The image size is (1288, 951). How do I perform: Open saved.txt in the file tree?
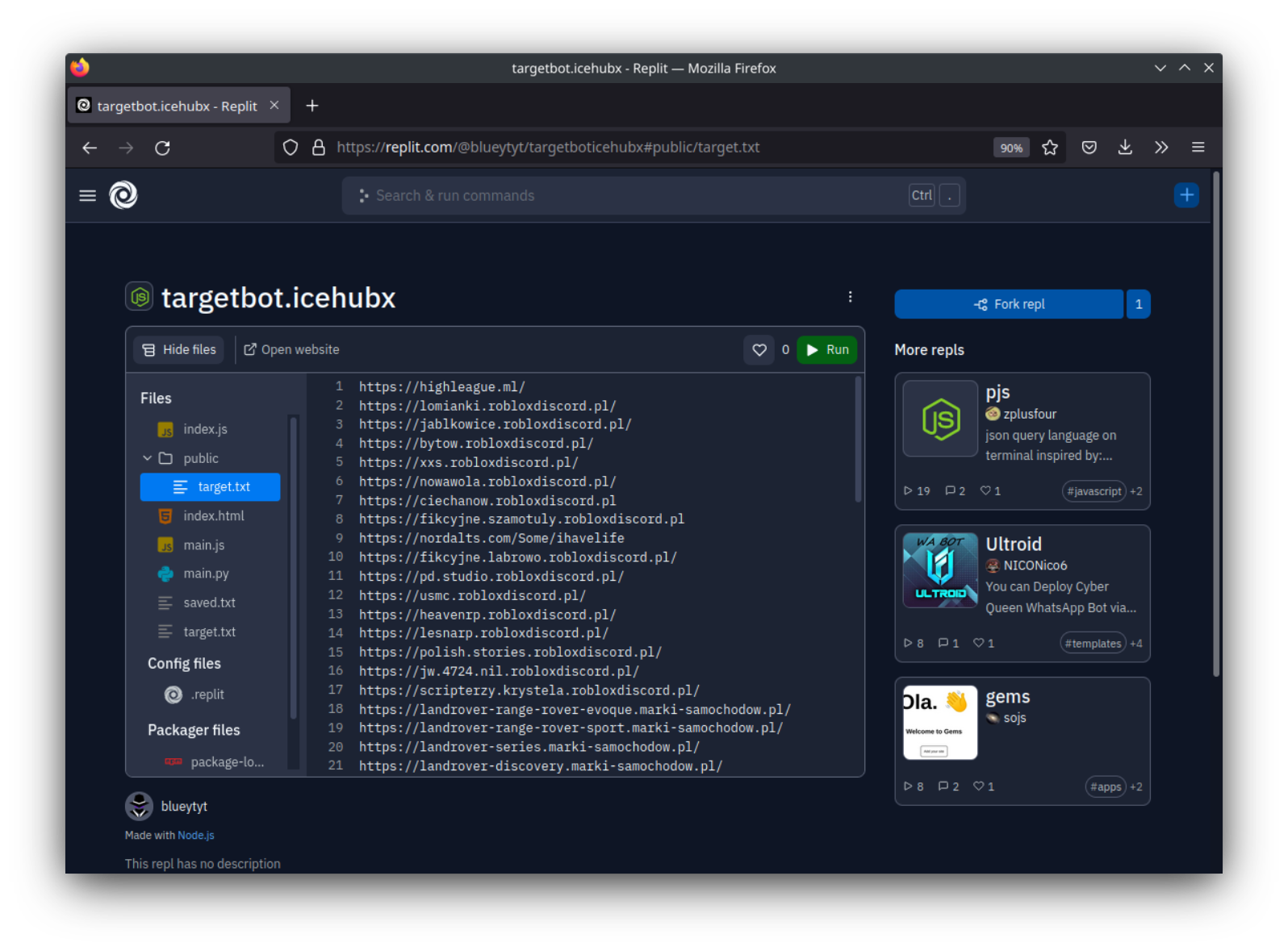[209, 603]
